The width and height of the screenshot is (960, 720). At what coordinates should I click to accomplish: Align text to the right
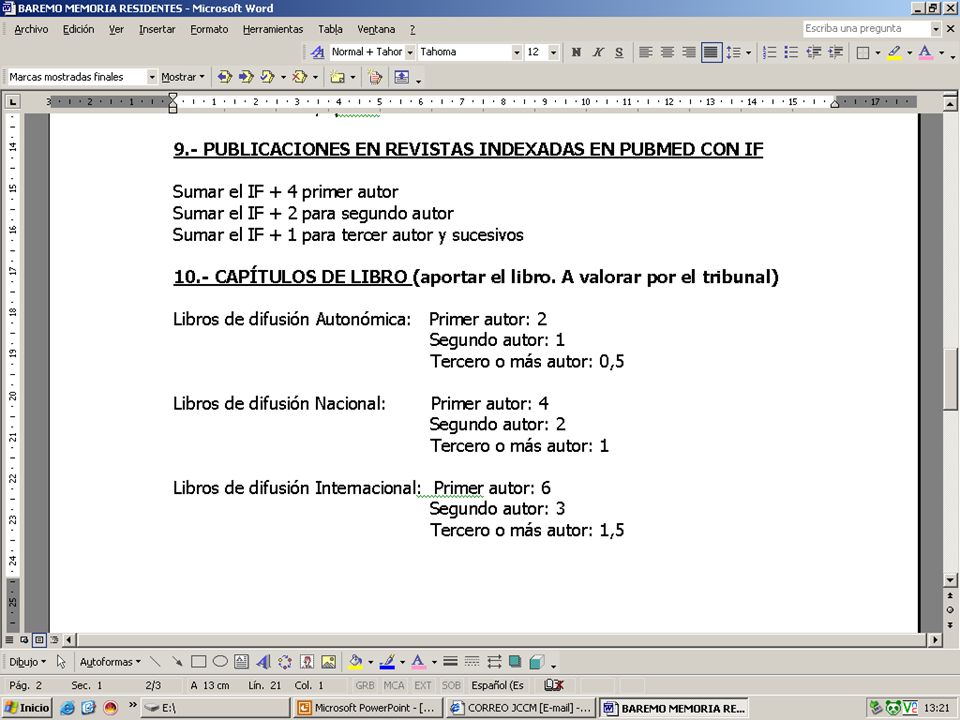(688, 53)
